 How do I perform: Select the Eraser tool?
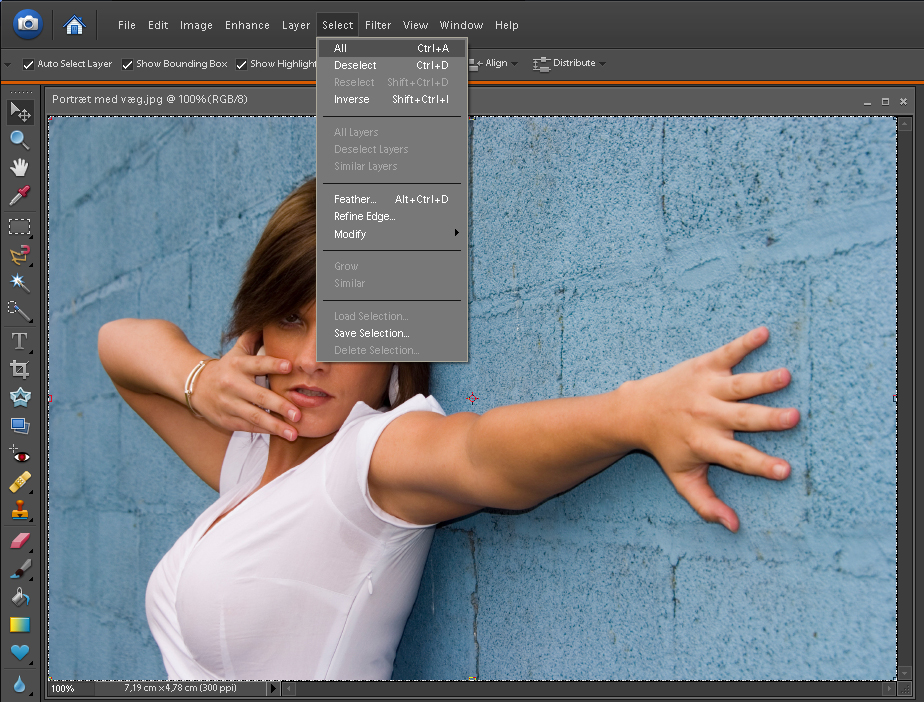[x=19, y=541]
